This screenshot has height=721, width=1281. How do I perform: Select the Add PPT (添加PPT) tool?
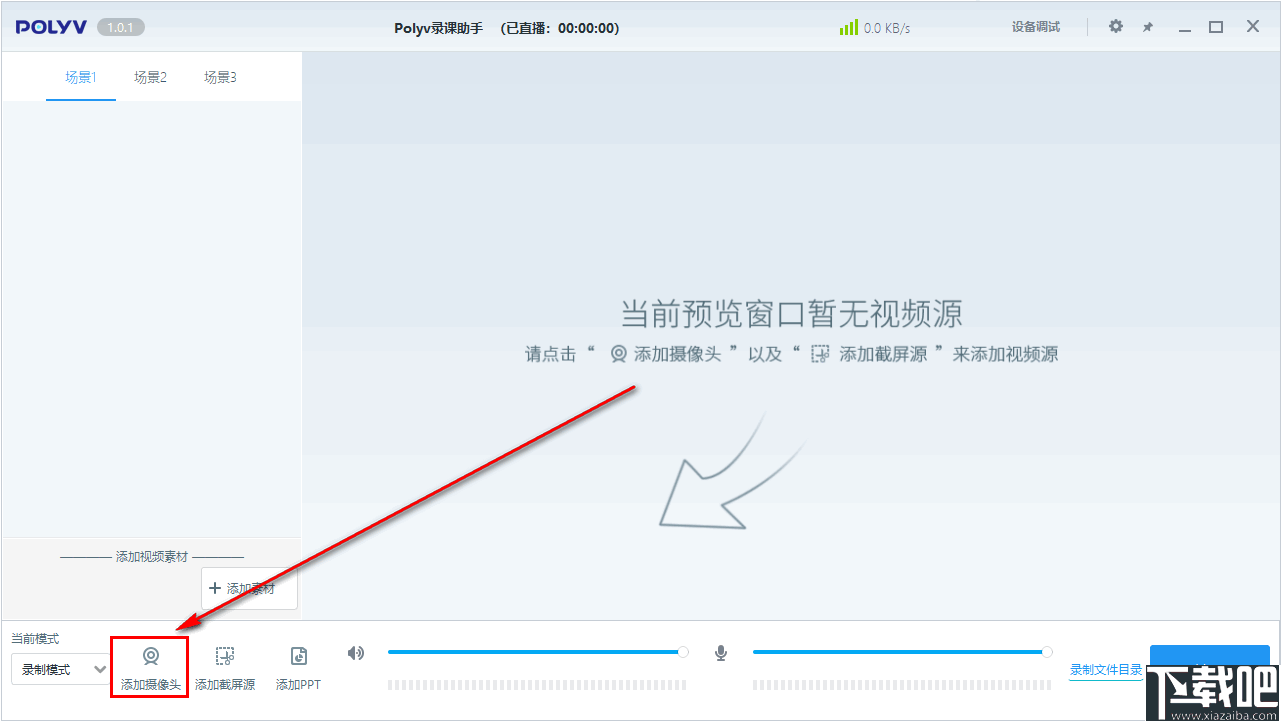297,665
